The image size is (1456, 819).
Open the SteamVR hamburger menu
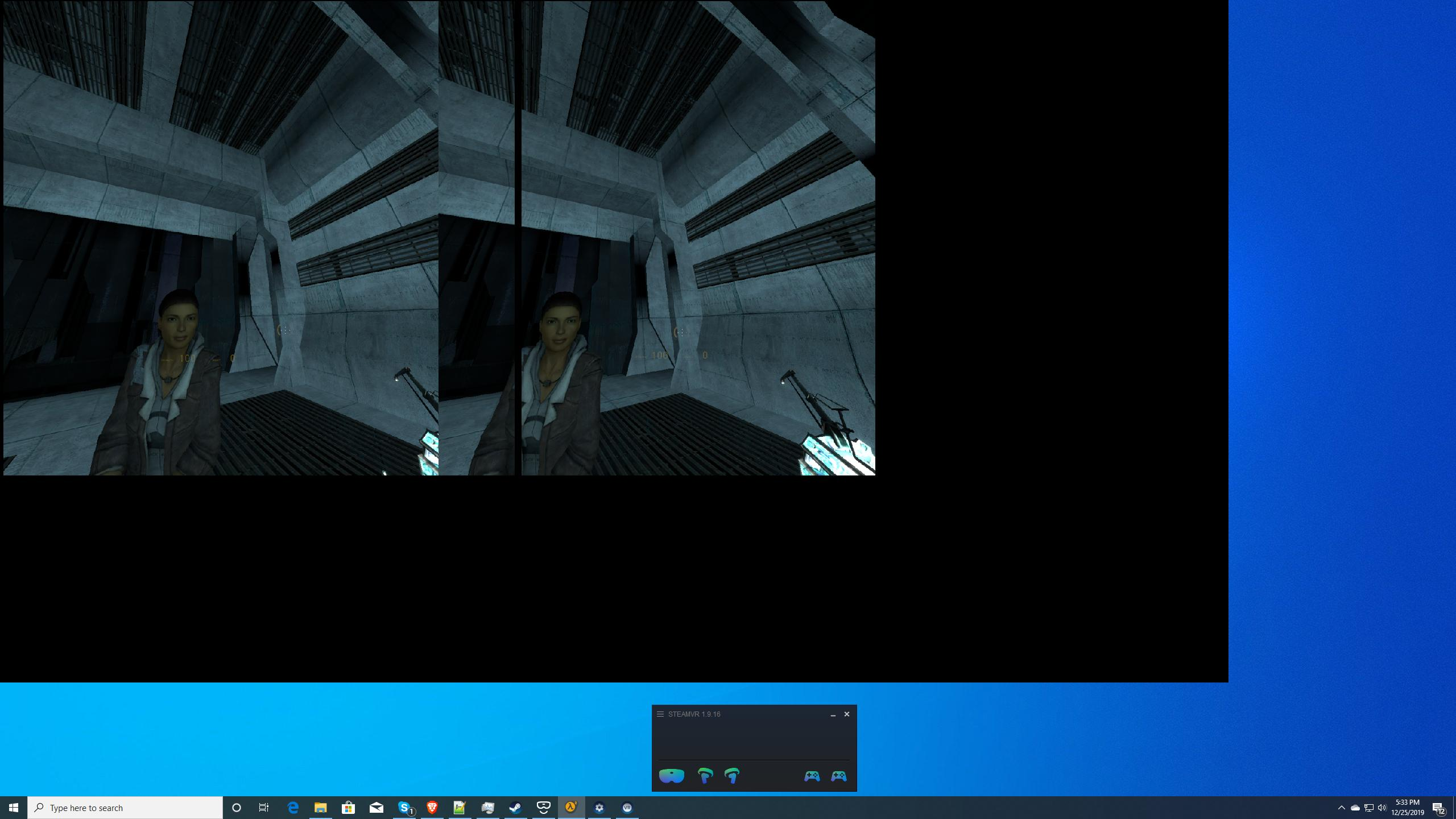pos(660,714)
